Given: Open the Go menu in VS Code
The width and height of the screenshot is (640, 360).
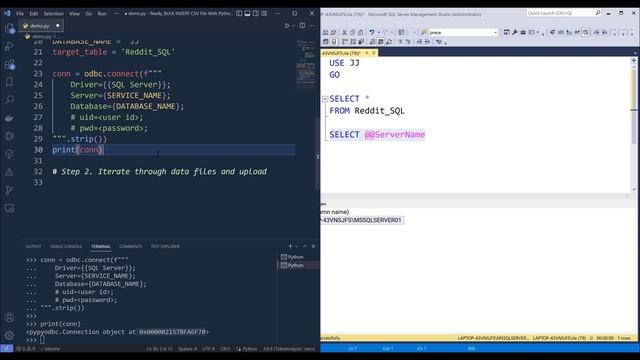Looking at the screenshot, I should coord(89,13).
